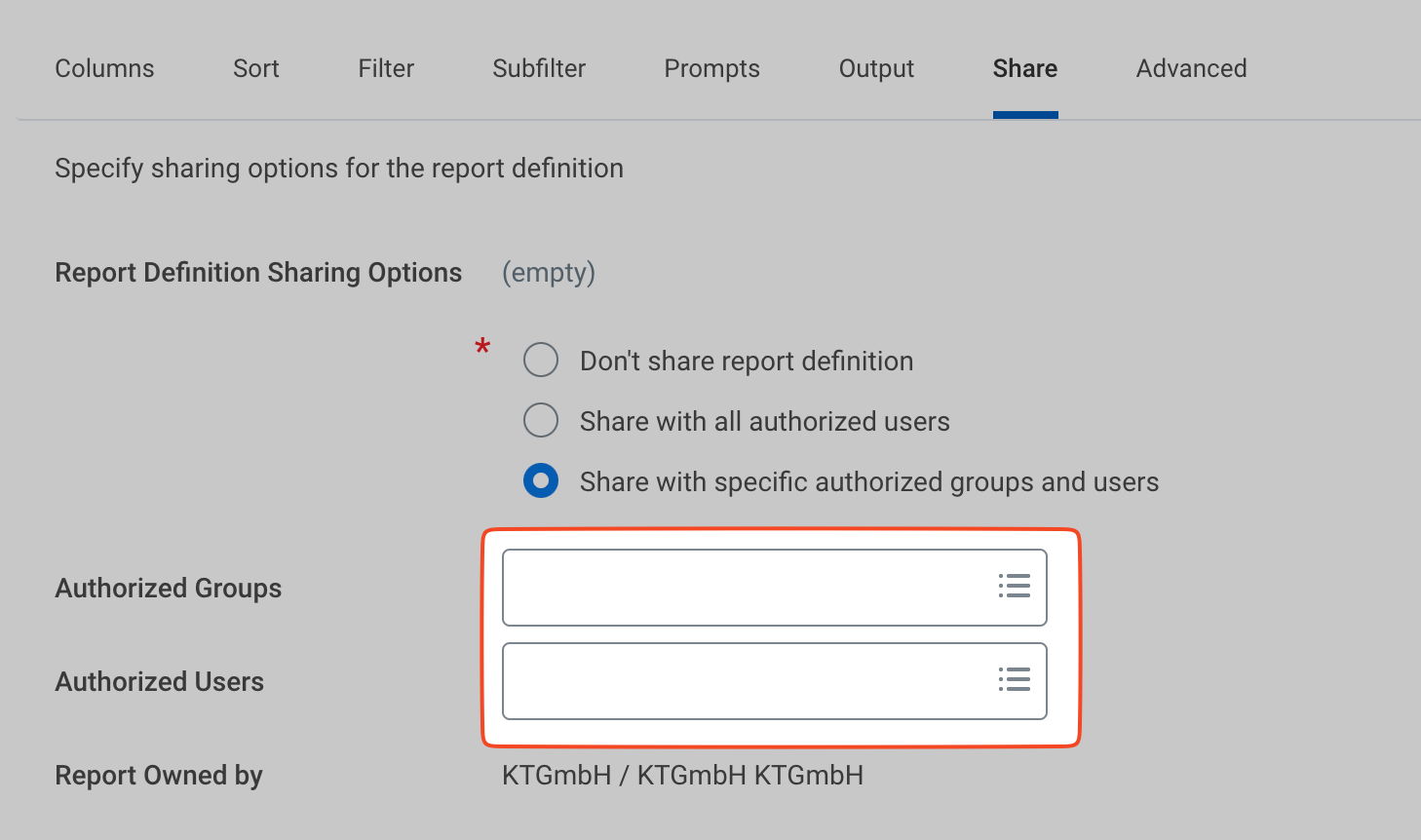The height and width of the screenshot is (840, 1421).
Task: Switch to the Prompts tab
Action: click(x=711, y=68)
